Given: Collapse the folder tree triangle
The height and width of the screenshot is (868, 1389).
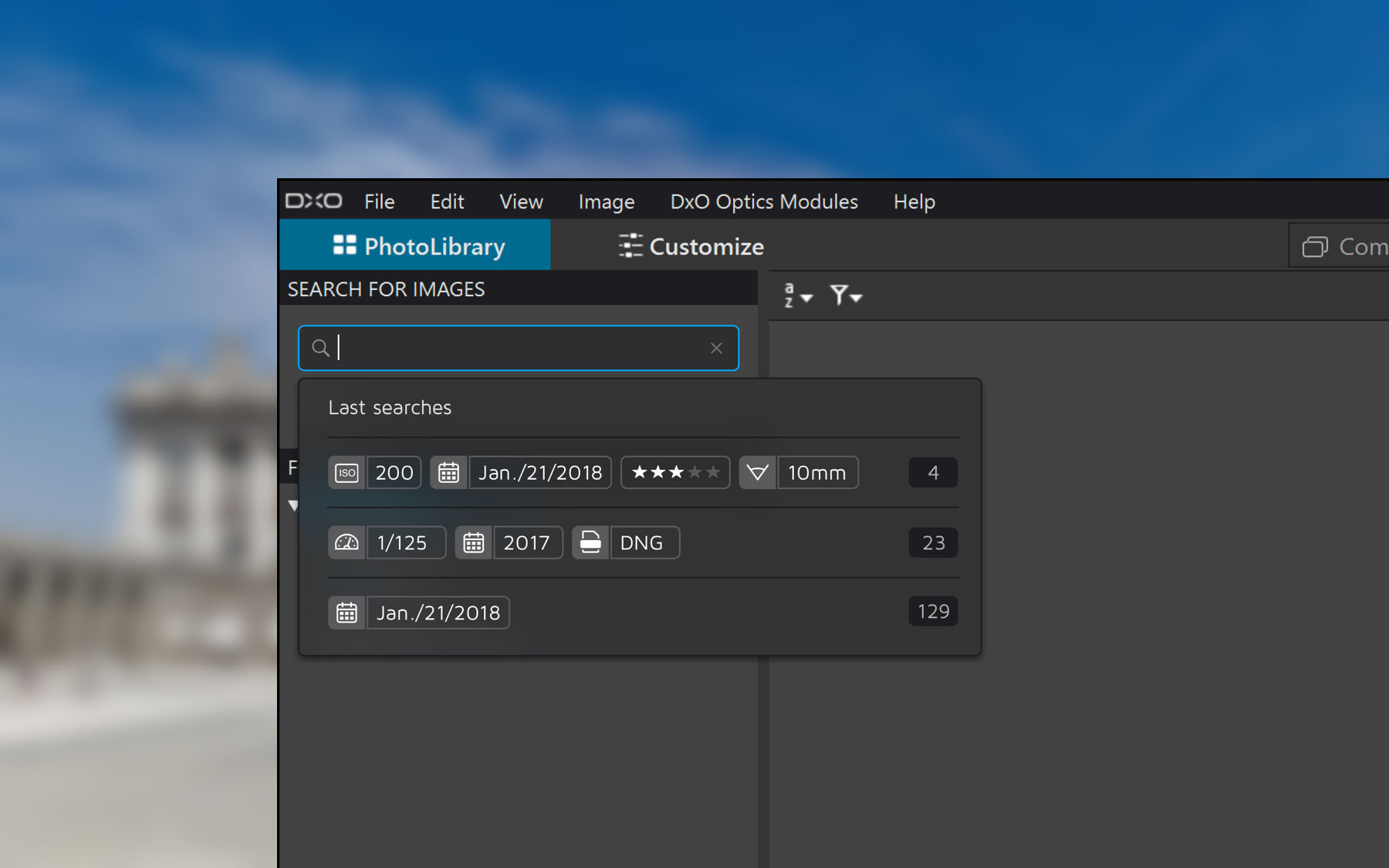Looking at the screenshot, I should (x=293, y=505).
